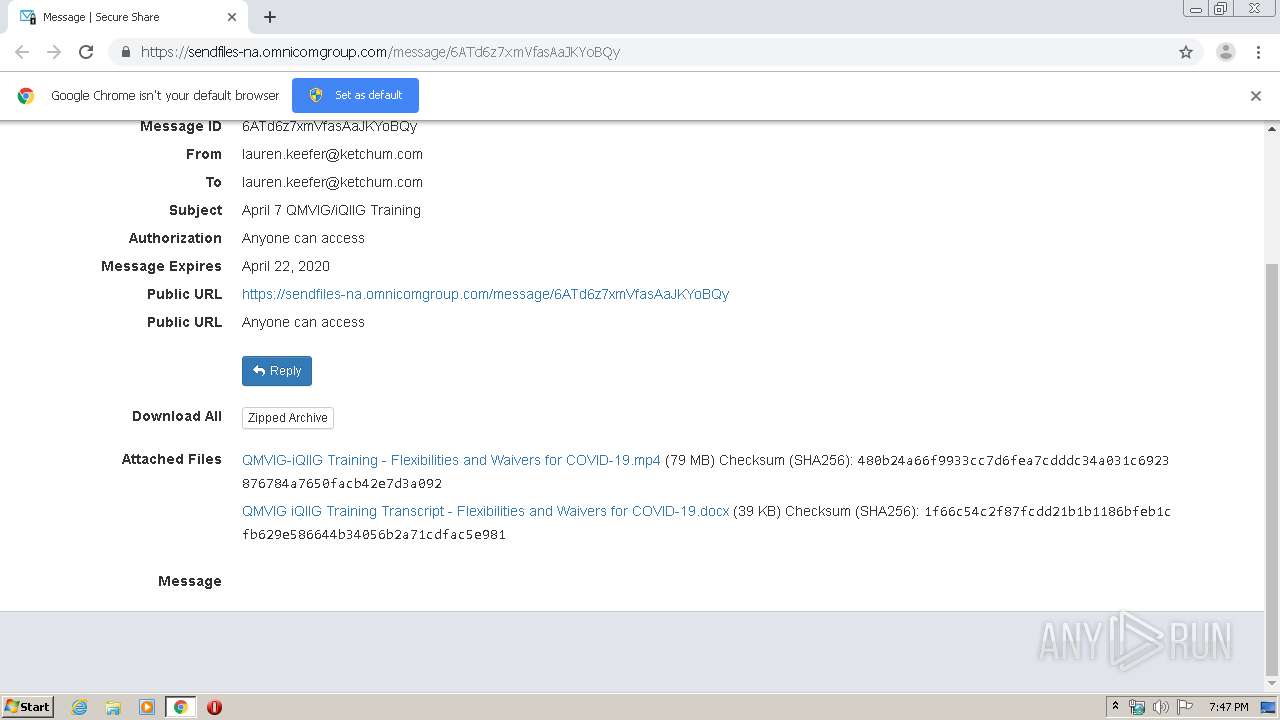The image size is (1280, 720).
Task: Download all as Zipped Archive
Action: point(288,418)
